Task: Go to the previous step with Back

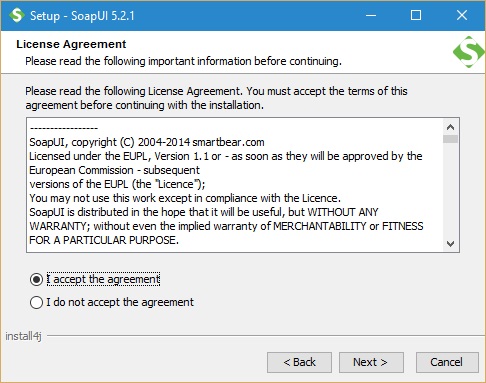Action: (299, 362)
